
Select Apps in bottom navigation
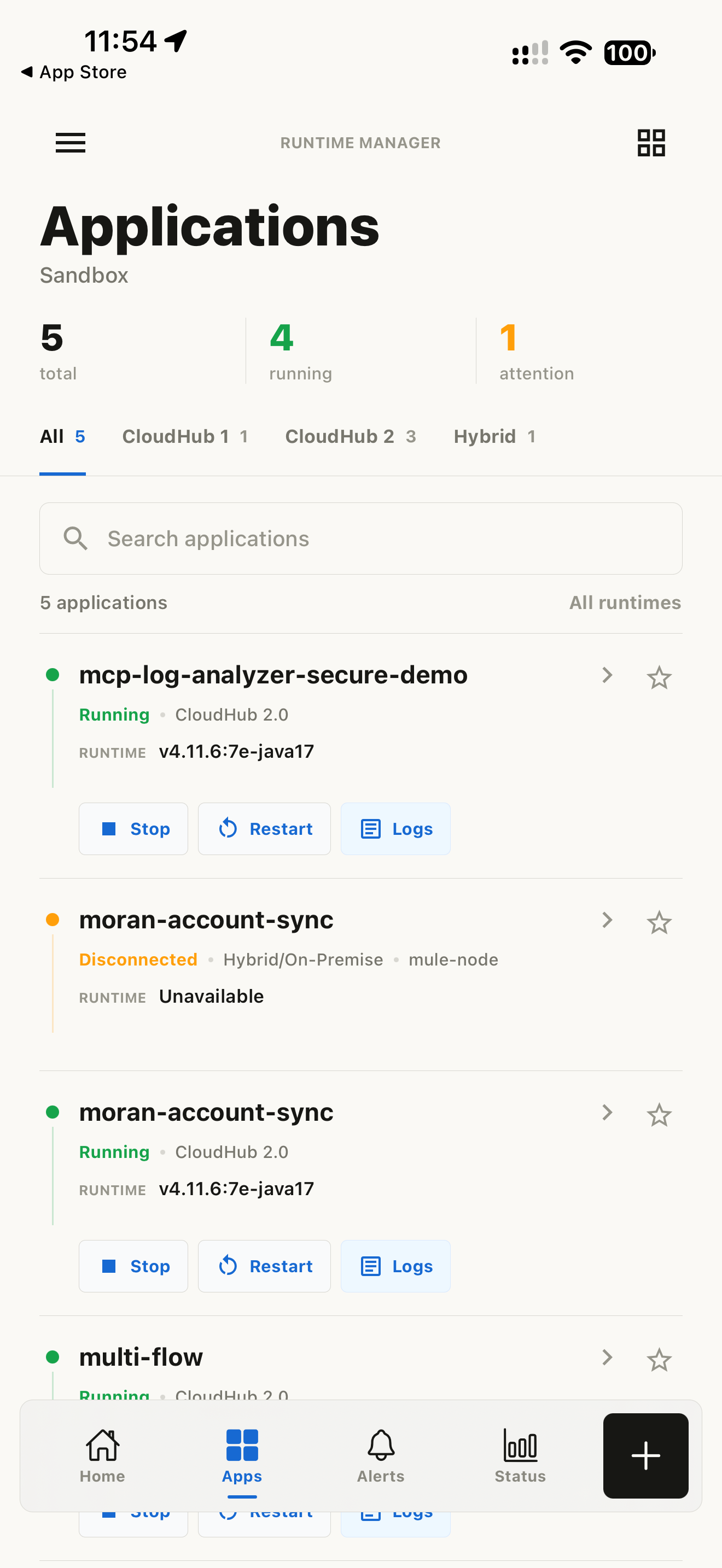242,1456
